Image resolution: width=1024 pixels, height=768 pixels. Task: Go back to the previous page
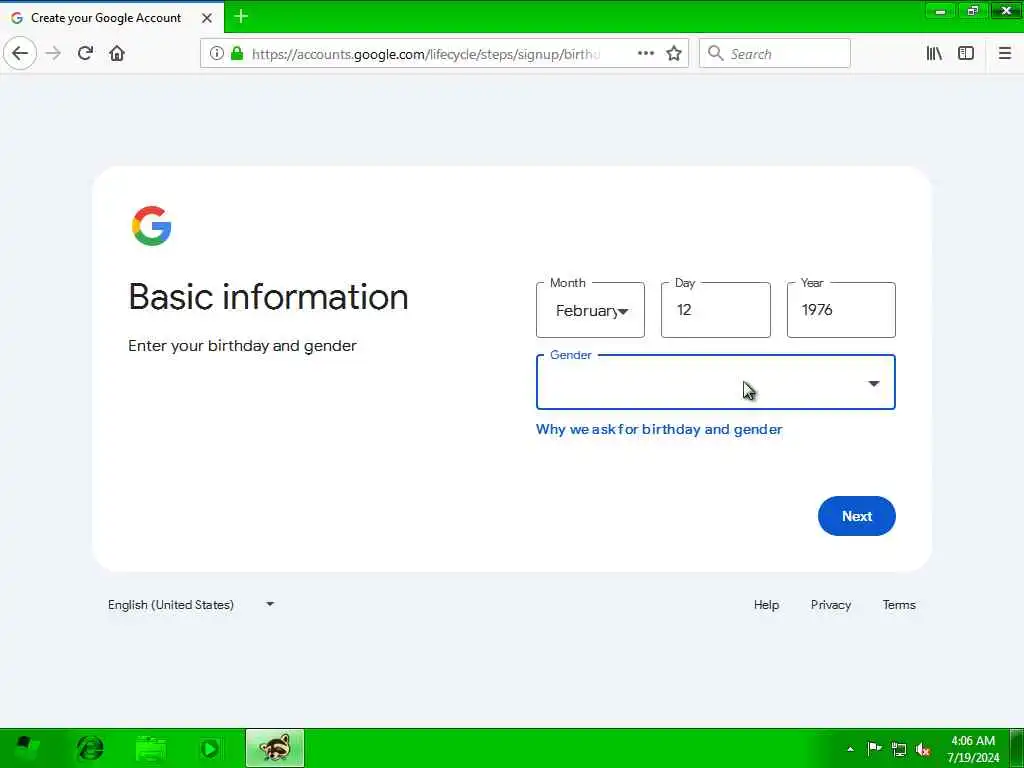20,54
